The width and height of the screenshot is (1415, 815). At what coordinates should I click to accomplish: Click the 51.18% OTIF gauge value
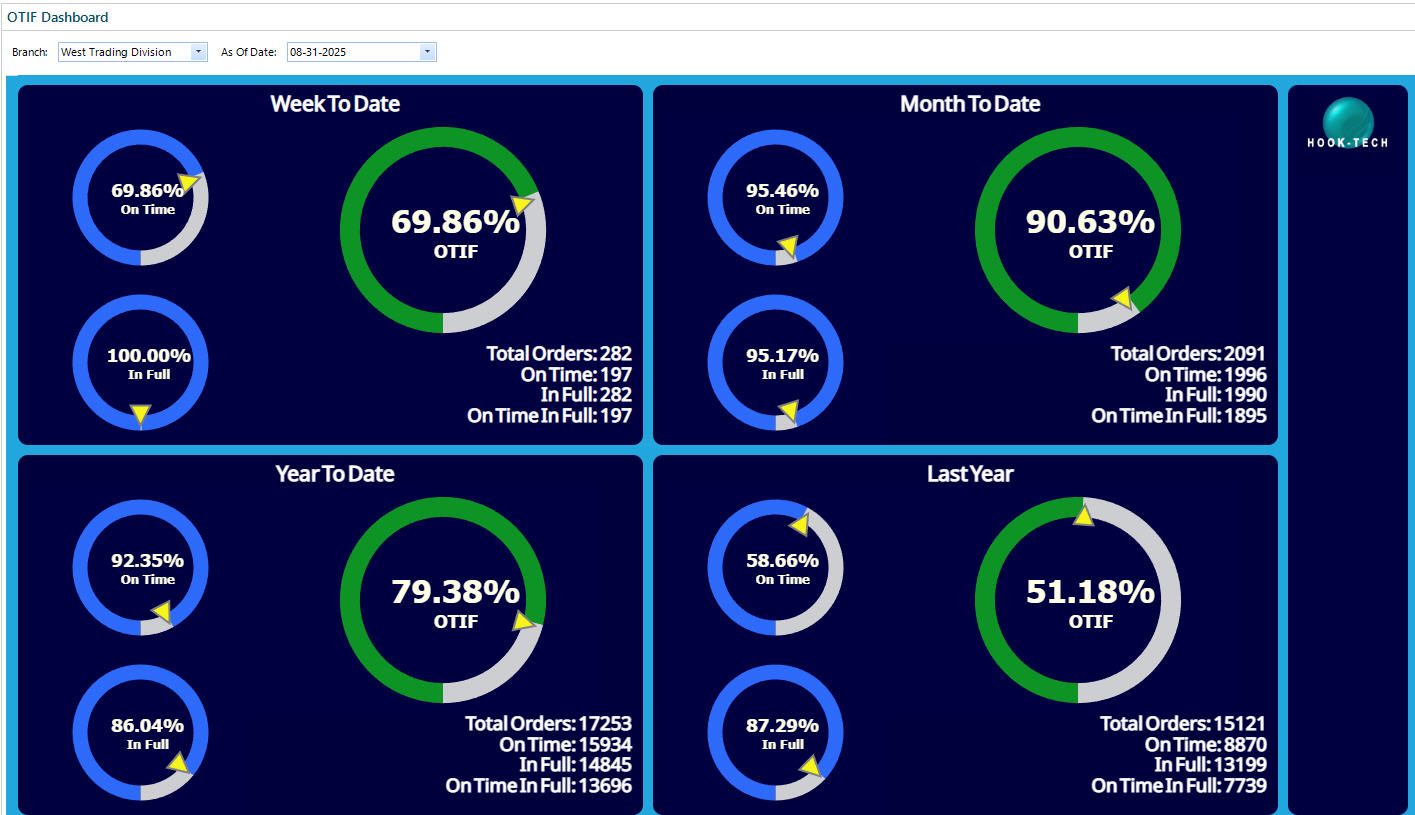1090,592
